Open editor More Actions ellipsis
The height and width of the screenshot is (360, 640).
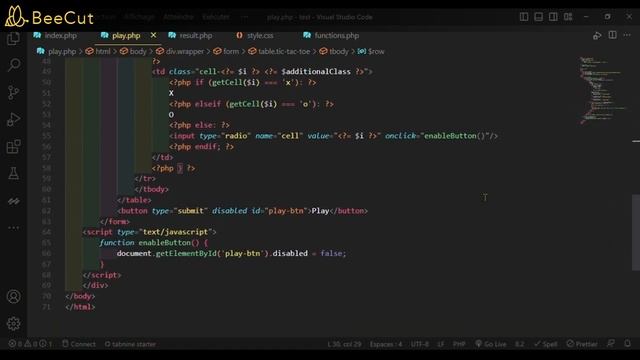click(x=627, y=36)
